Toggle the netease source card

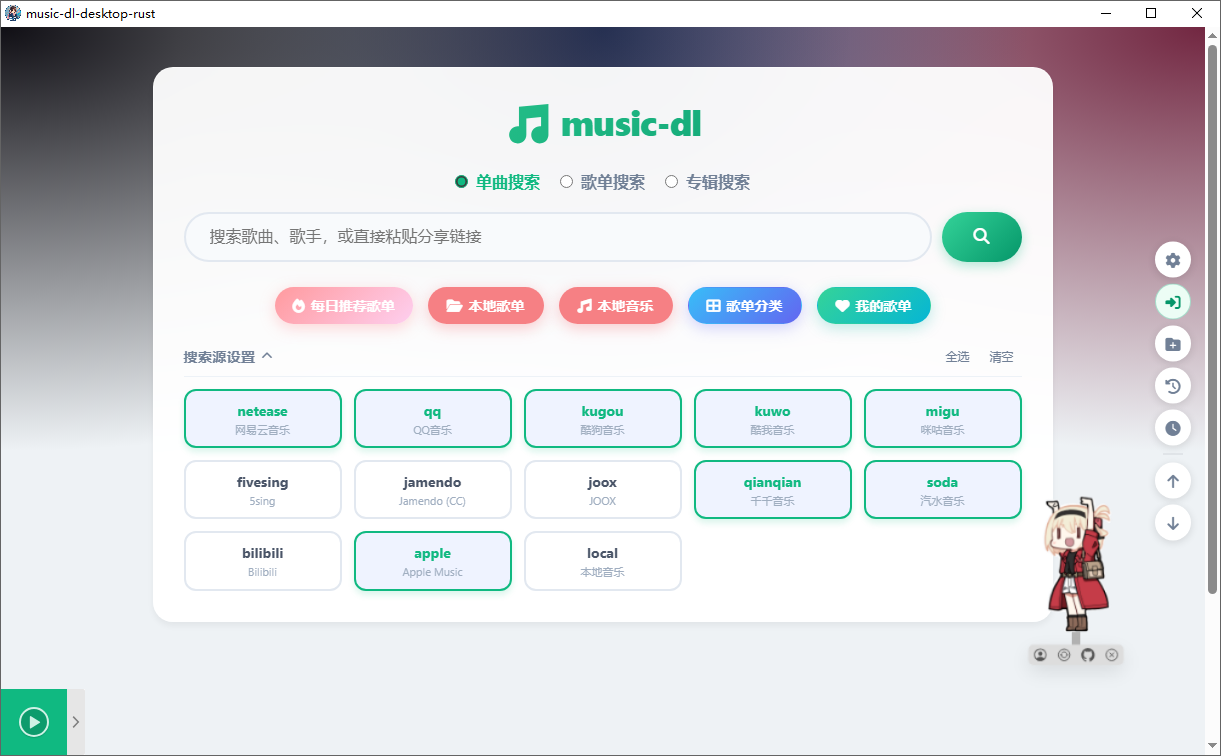pos(263,419)
